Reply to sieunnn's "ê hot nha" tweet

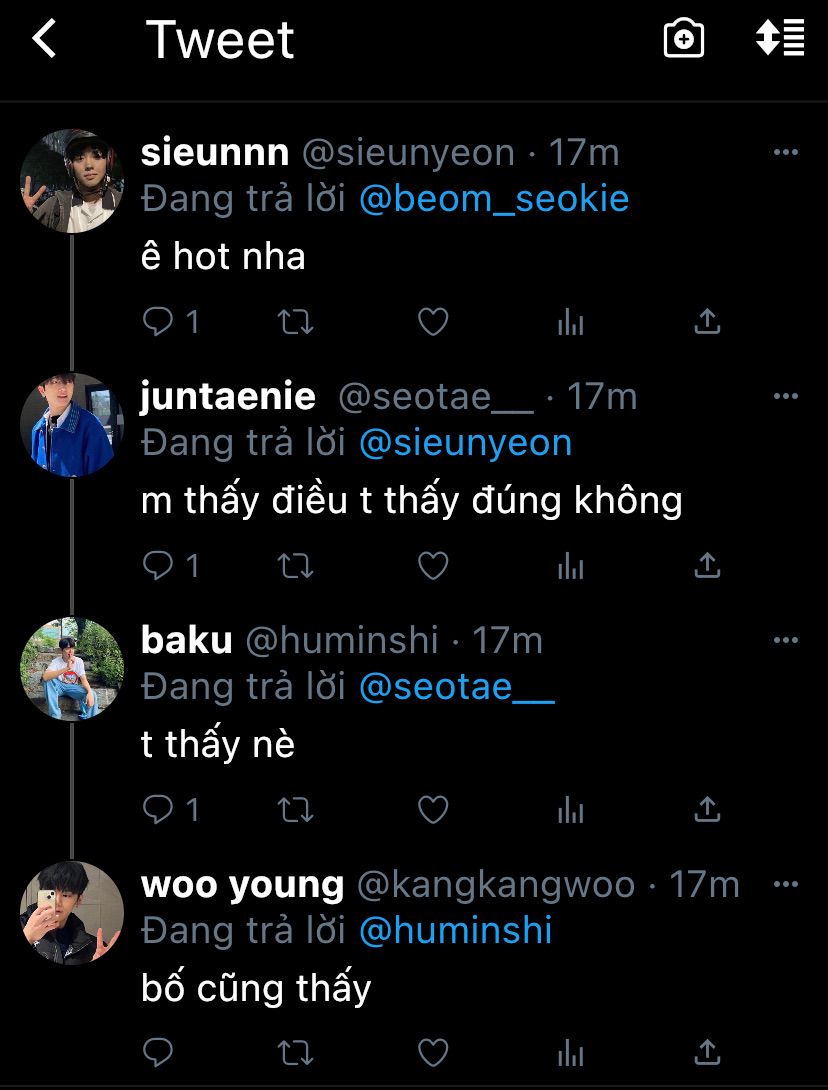159,322
